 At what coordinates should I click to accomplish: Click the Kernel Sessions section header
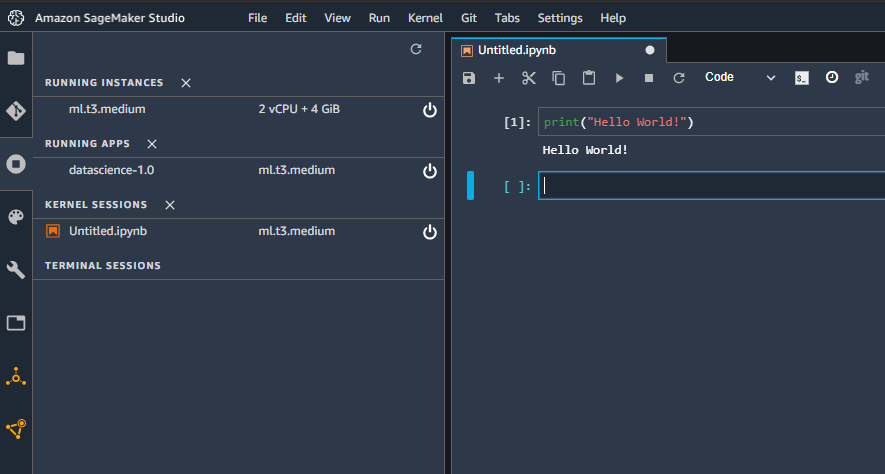(x=96, y=205)
